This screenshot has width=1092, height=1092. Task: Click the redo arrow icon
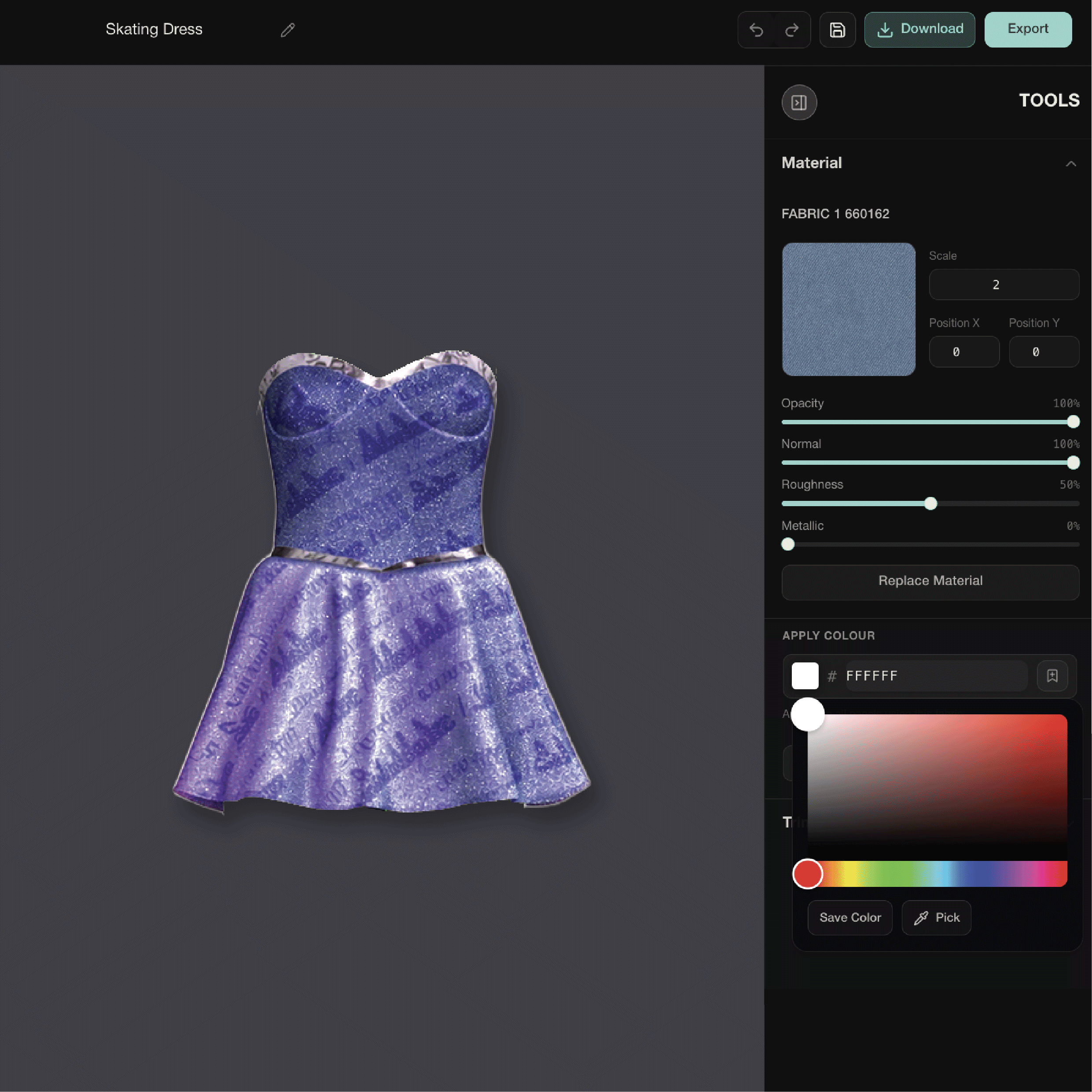pyautogui.click(x=792, y=30)
